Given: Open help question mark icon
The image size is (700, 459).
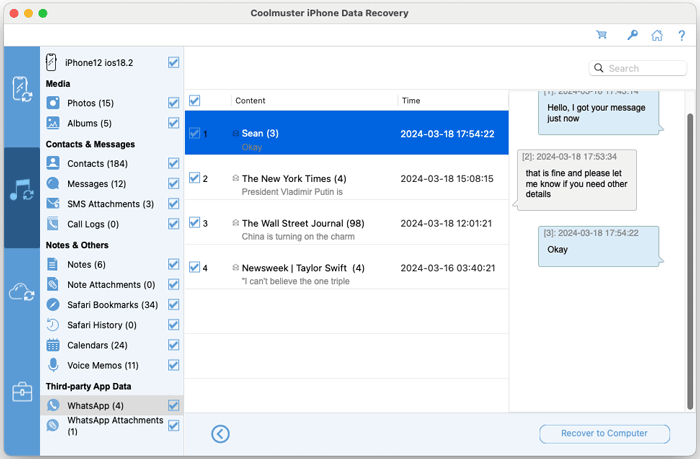Looking at the screenshot, I should pyautogui.click(x=681, y=35).
